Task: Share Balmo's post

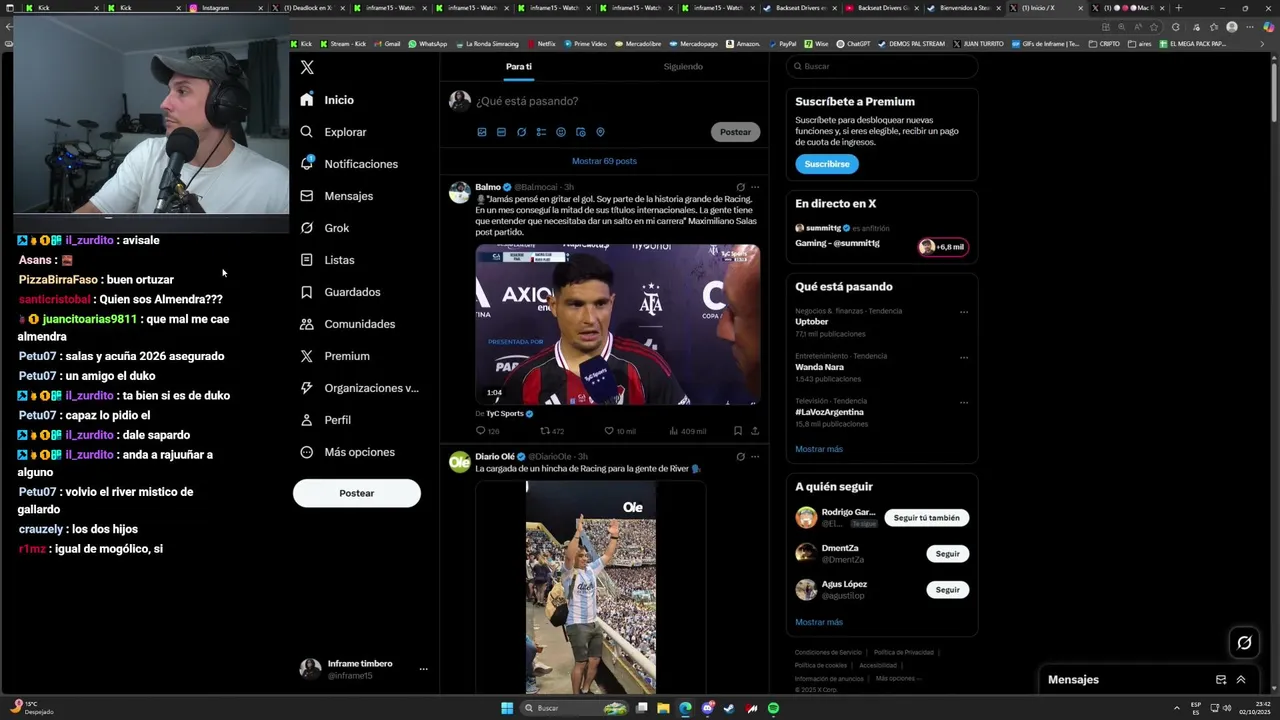Action: tap(755, 431)
